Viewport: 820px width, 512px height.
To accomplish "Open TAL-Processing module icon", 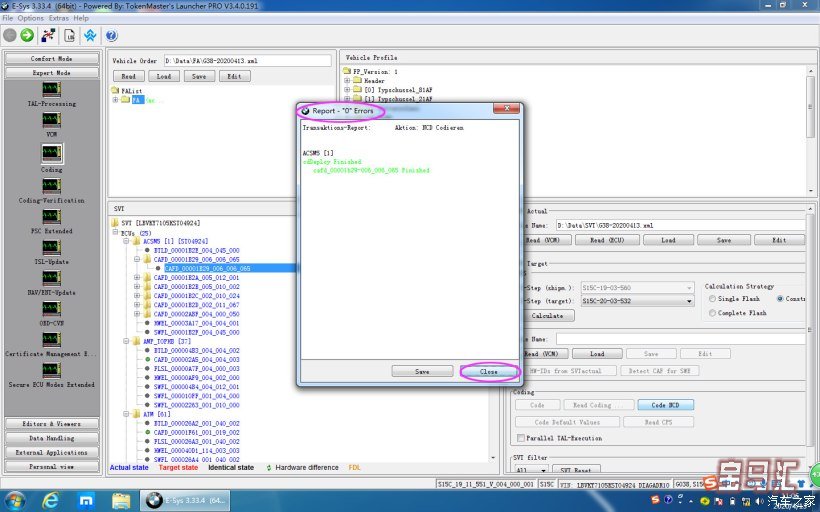I will (x=51, y=89).
